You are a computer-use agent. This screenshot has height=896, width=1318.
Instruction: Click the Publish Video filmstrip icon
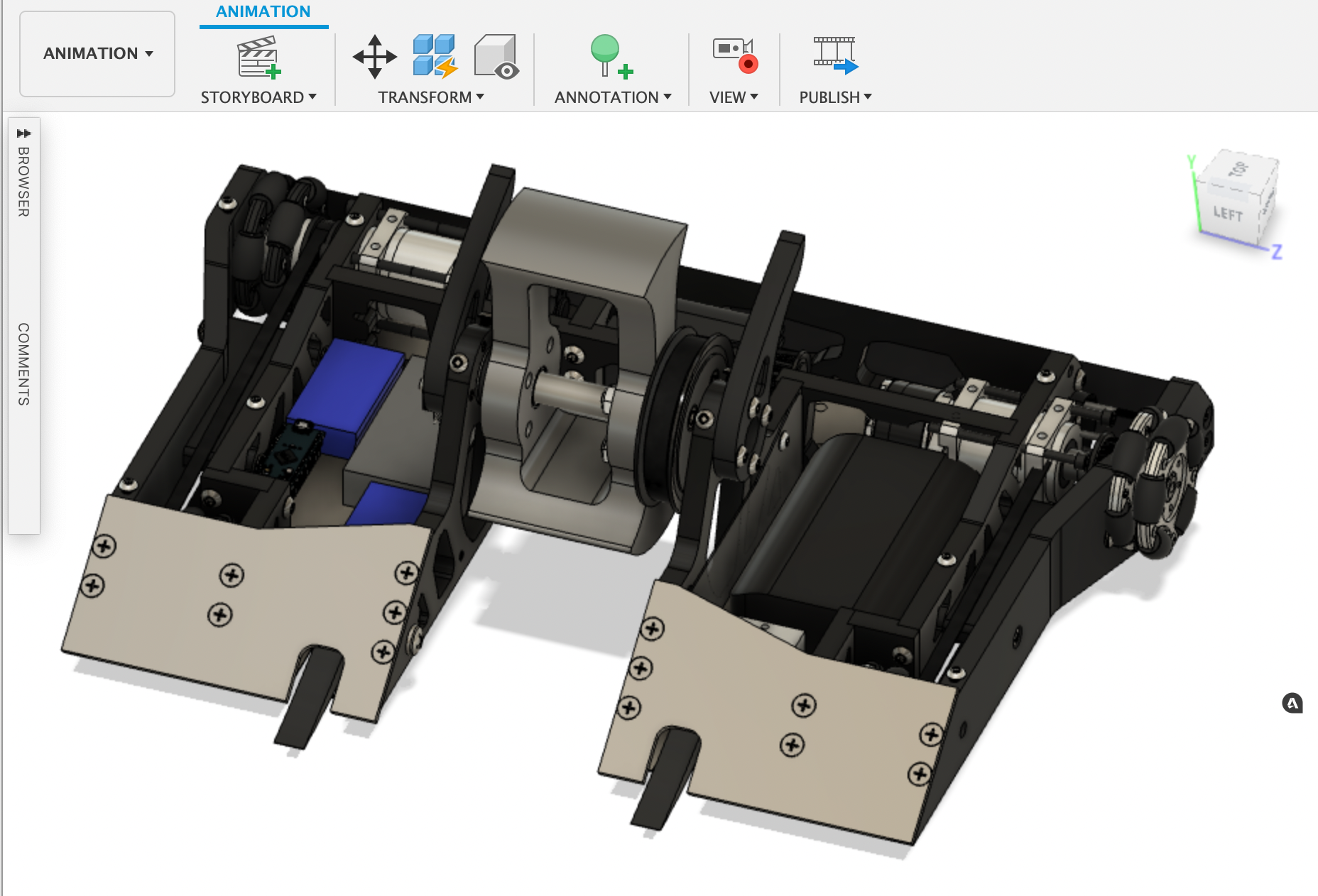[836, 55]
